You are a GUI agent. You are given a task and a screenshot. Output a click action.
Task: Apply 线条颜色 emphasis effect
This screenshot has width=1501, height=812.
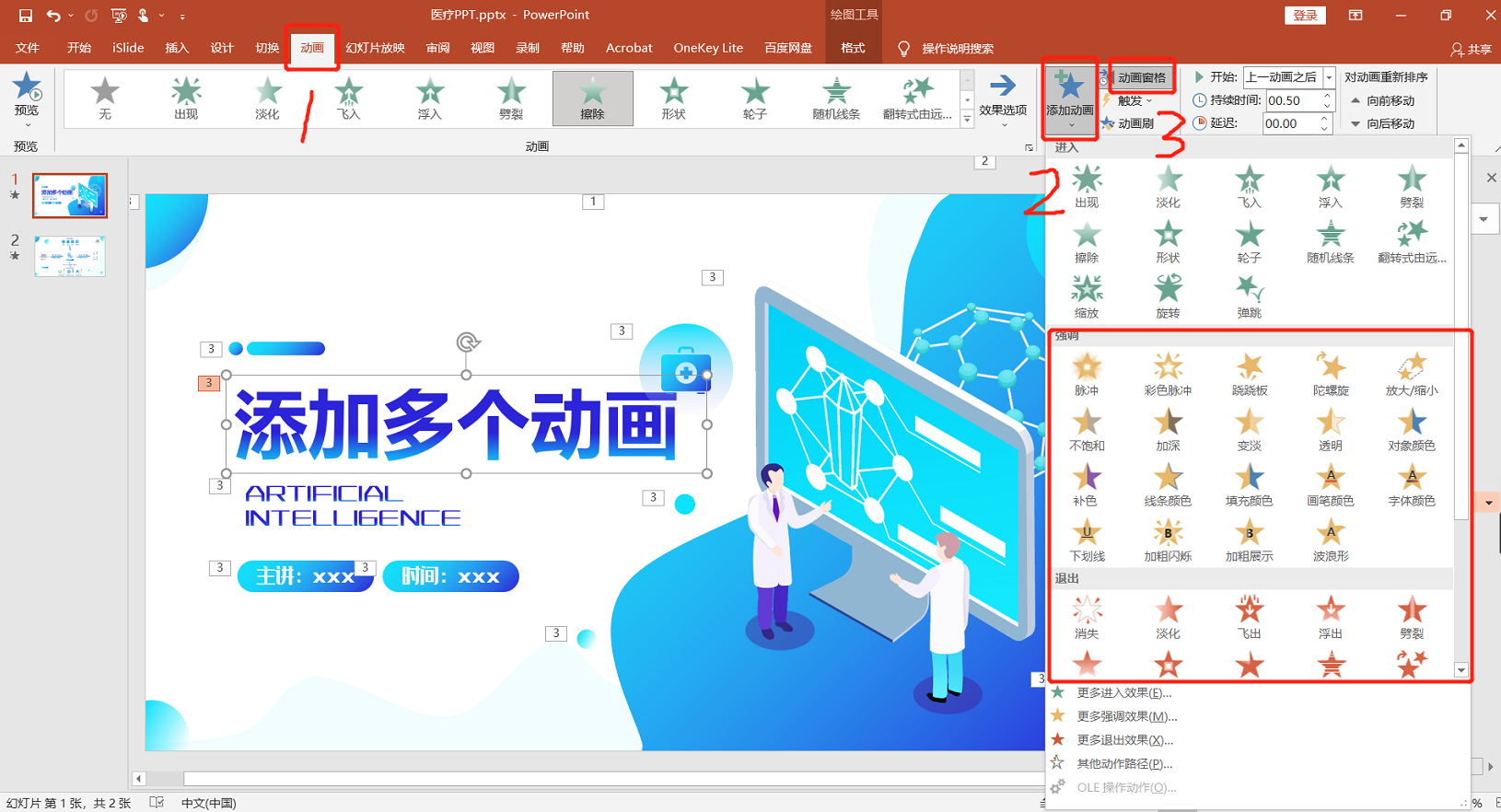(1168, 485)
